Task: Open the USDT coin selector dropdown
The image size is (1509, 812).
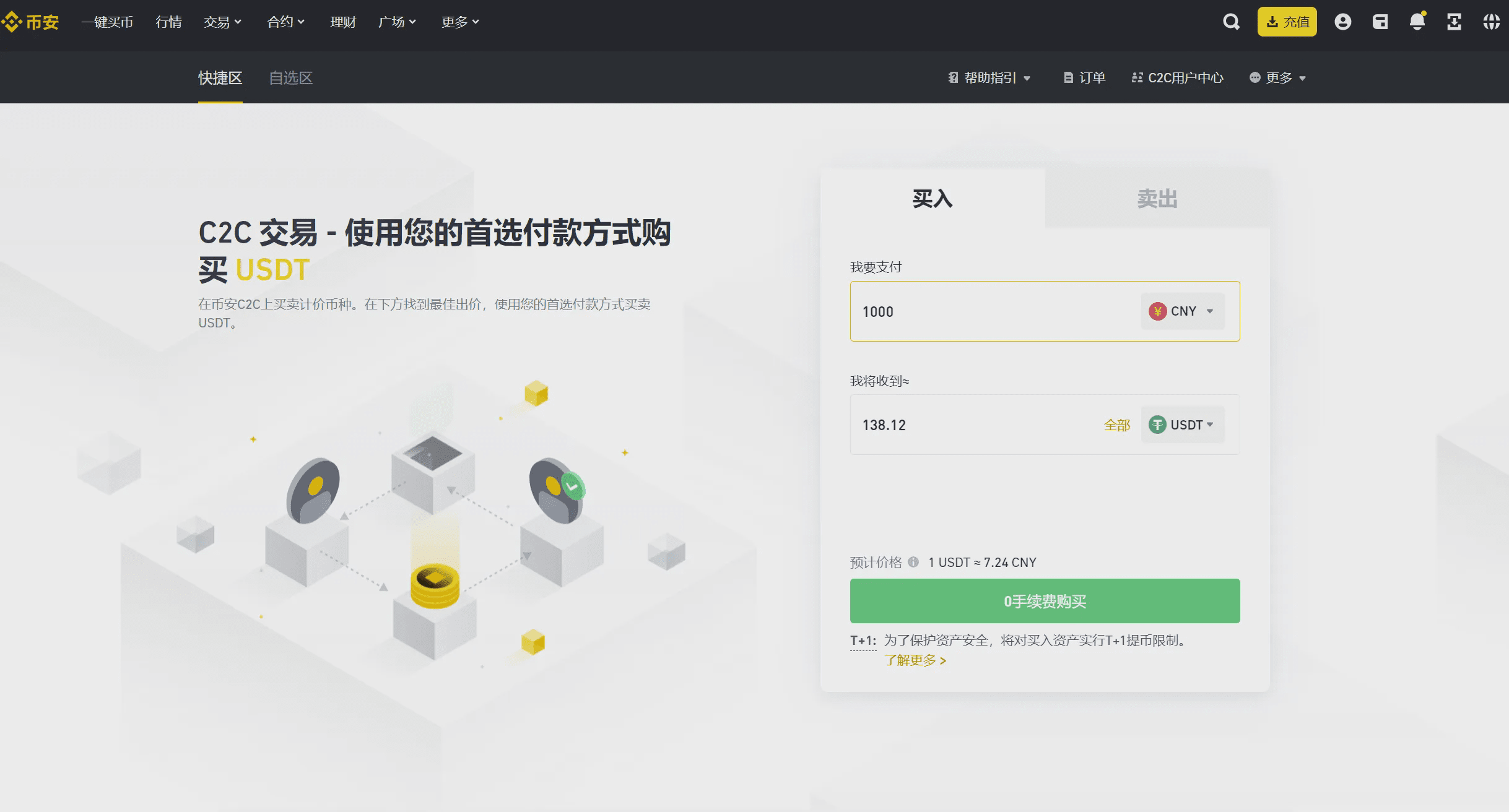Action: point(1183,425)
